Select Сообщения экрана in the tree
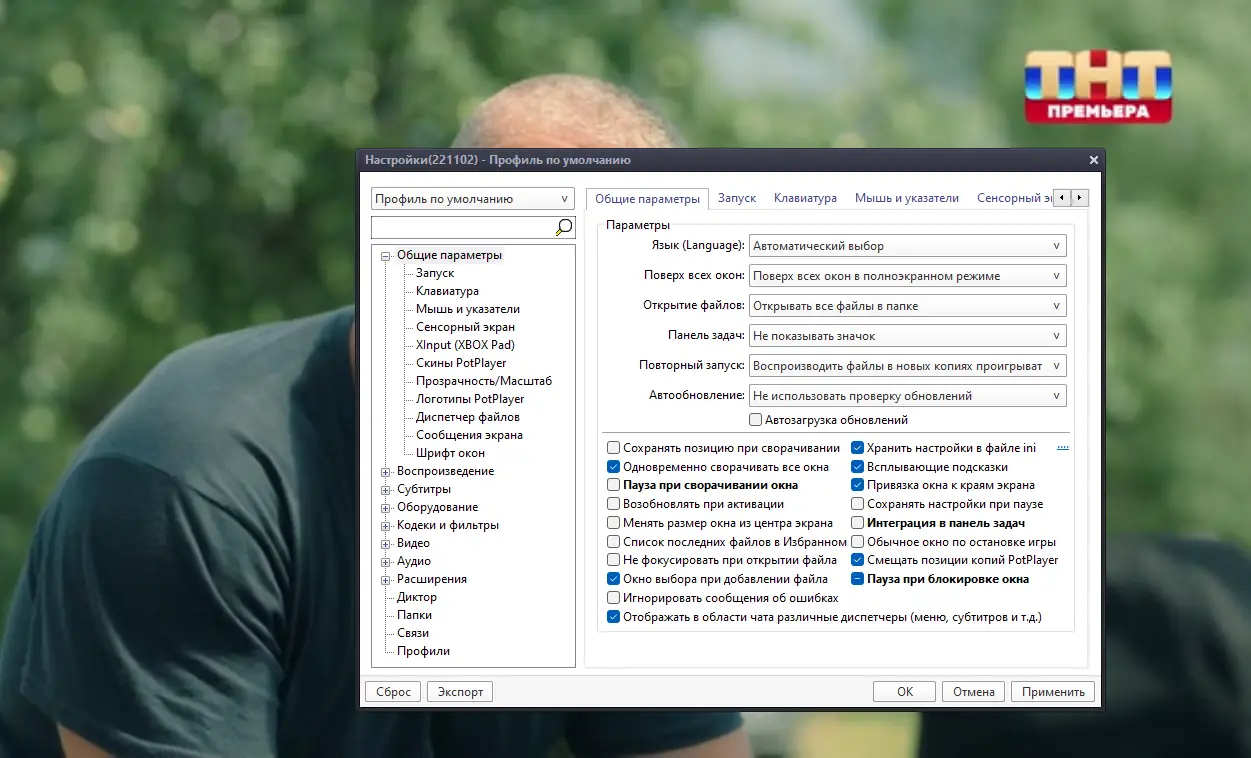1251x758 pixels. pyautogui.click(x=469, y=435)
